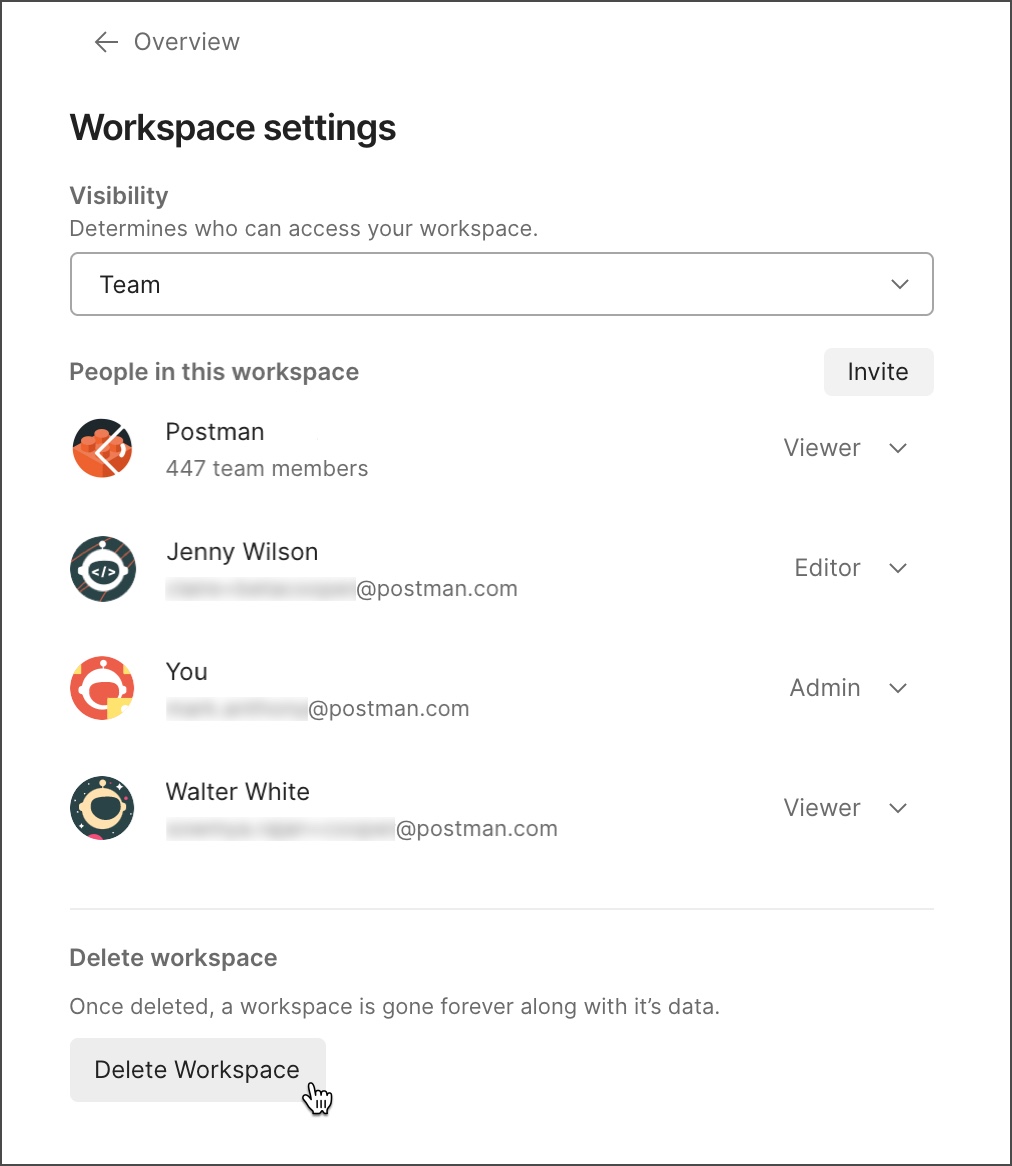This screenshot has height=1166, width=1012.
Task: Click the Delete Workspace button
Action: 198,1069
